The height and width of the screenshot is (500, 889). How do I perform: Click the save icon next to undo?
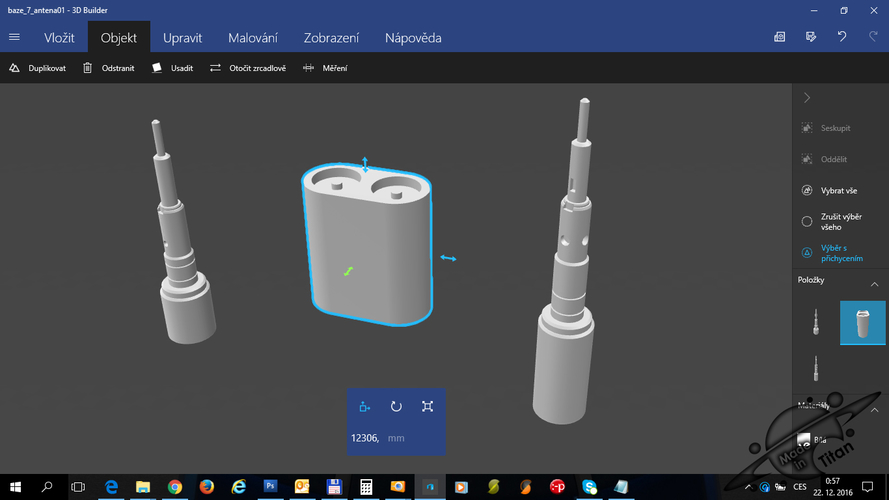[x=811, y=37]
